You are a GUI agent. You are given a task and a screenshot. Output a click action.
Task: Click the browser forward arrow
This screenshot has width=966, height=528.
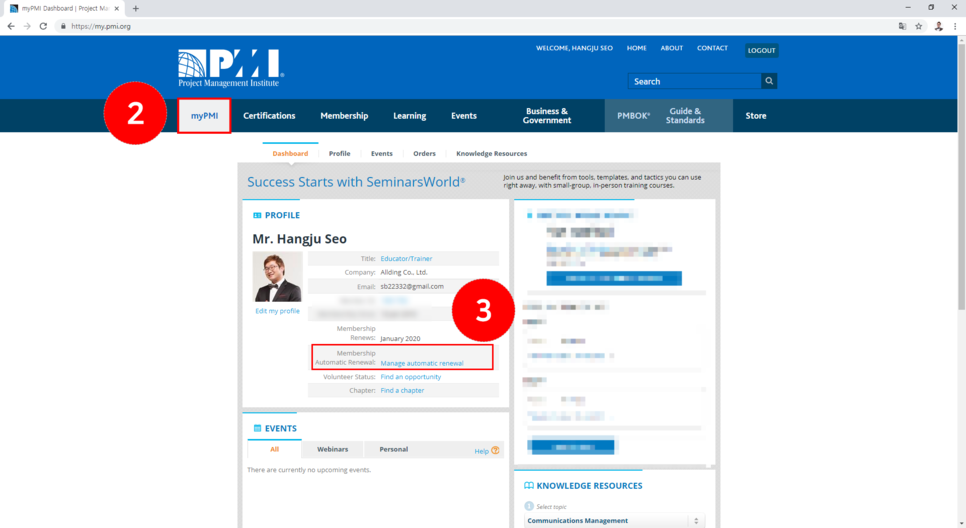[27, 26]
